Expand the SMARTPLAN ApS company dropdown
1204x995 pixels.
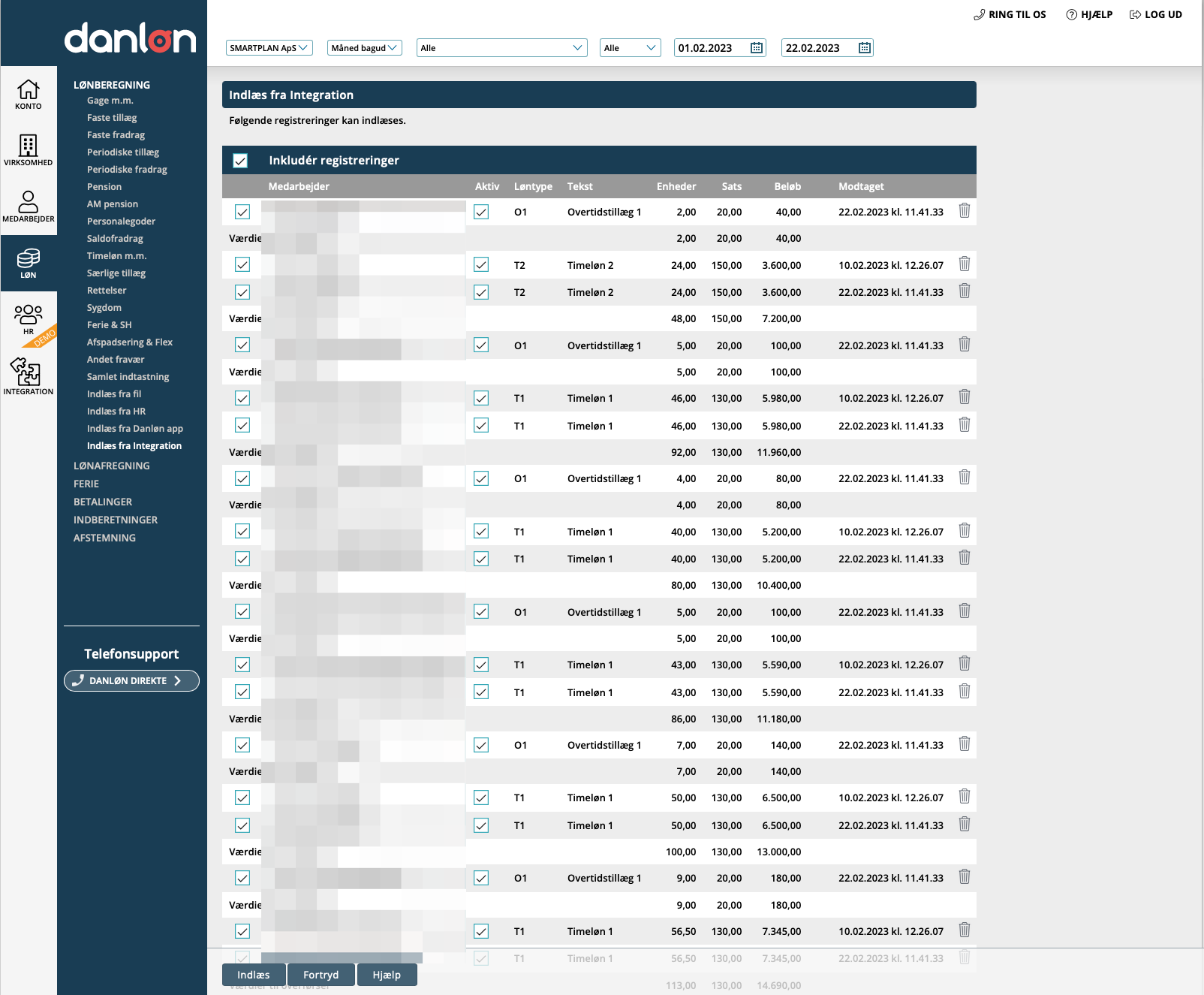tap(269, 48)
